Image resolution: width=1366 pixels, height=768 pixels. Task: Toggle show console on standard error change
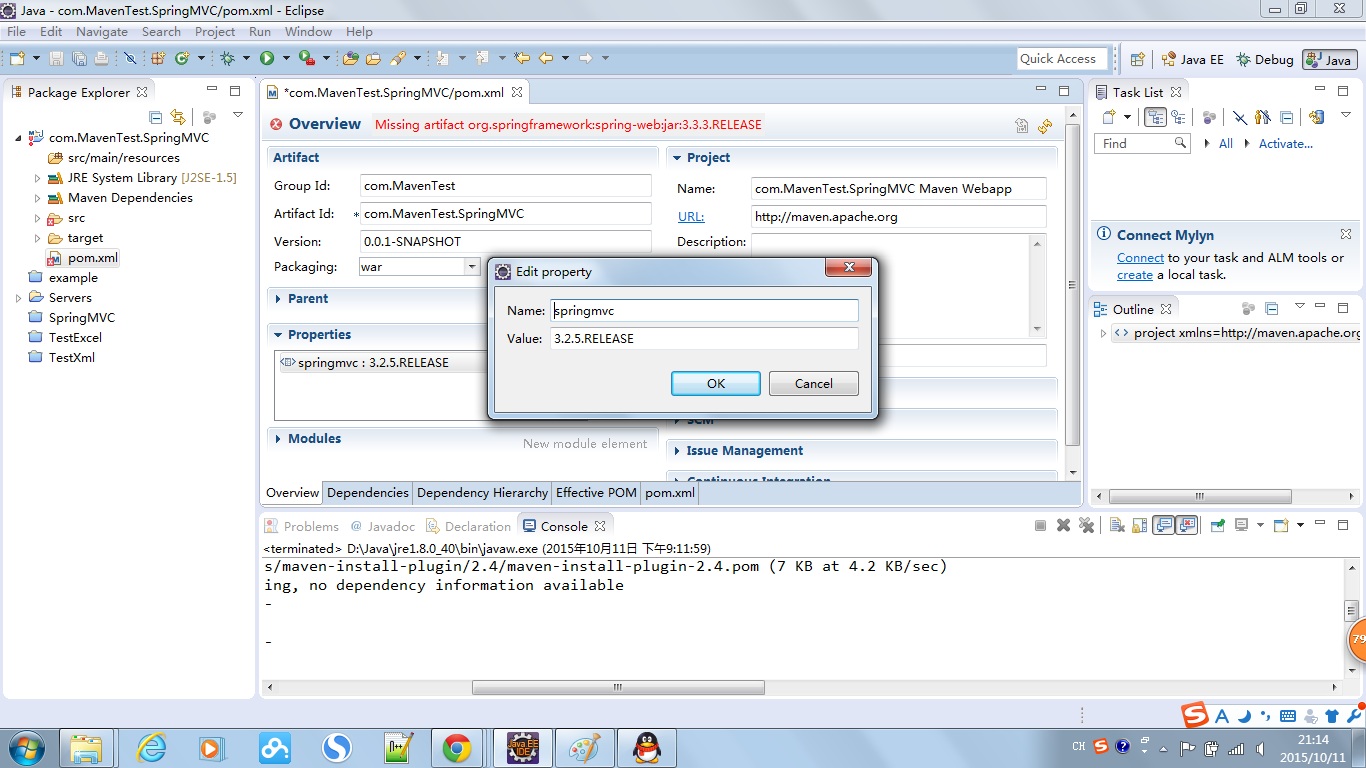point(1187,525)
